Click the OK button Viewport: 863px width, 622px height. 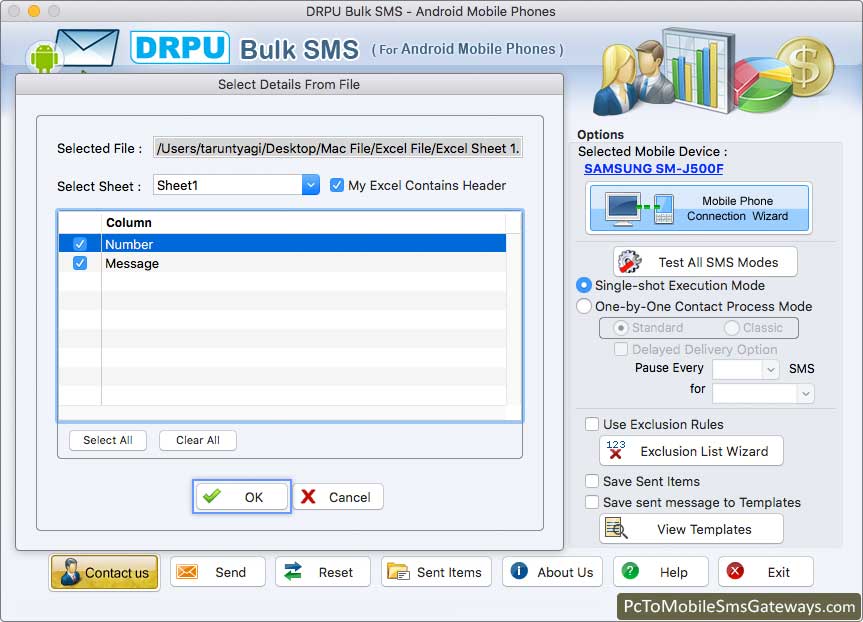[x=242, y=496]
